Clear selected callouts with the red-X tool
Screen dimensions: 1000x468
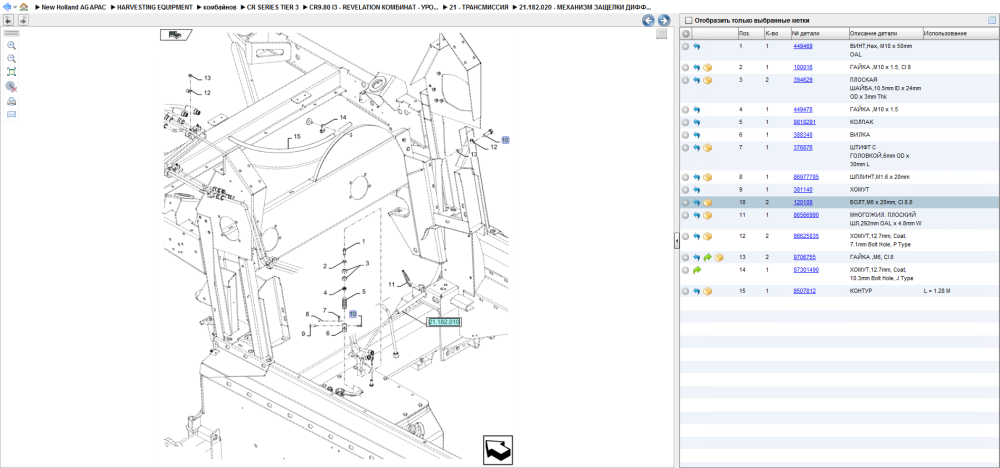point(11,87)
